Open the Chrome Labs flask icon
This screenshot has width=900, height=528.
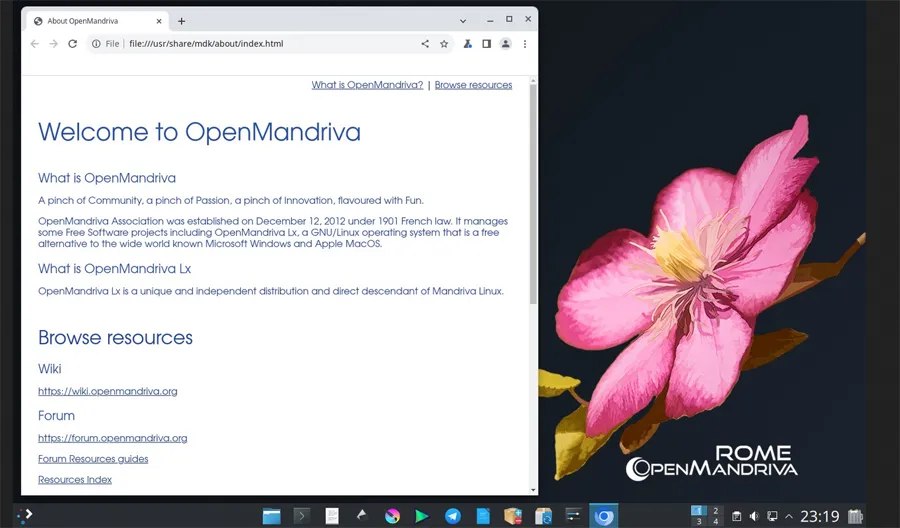point(468,44)
